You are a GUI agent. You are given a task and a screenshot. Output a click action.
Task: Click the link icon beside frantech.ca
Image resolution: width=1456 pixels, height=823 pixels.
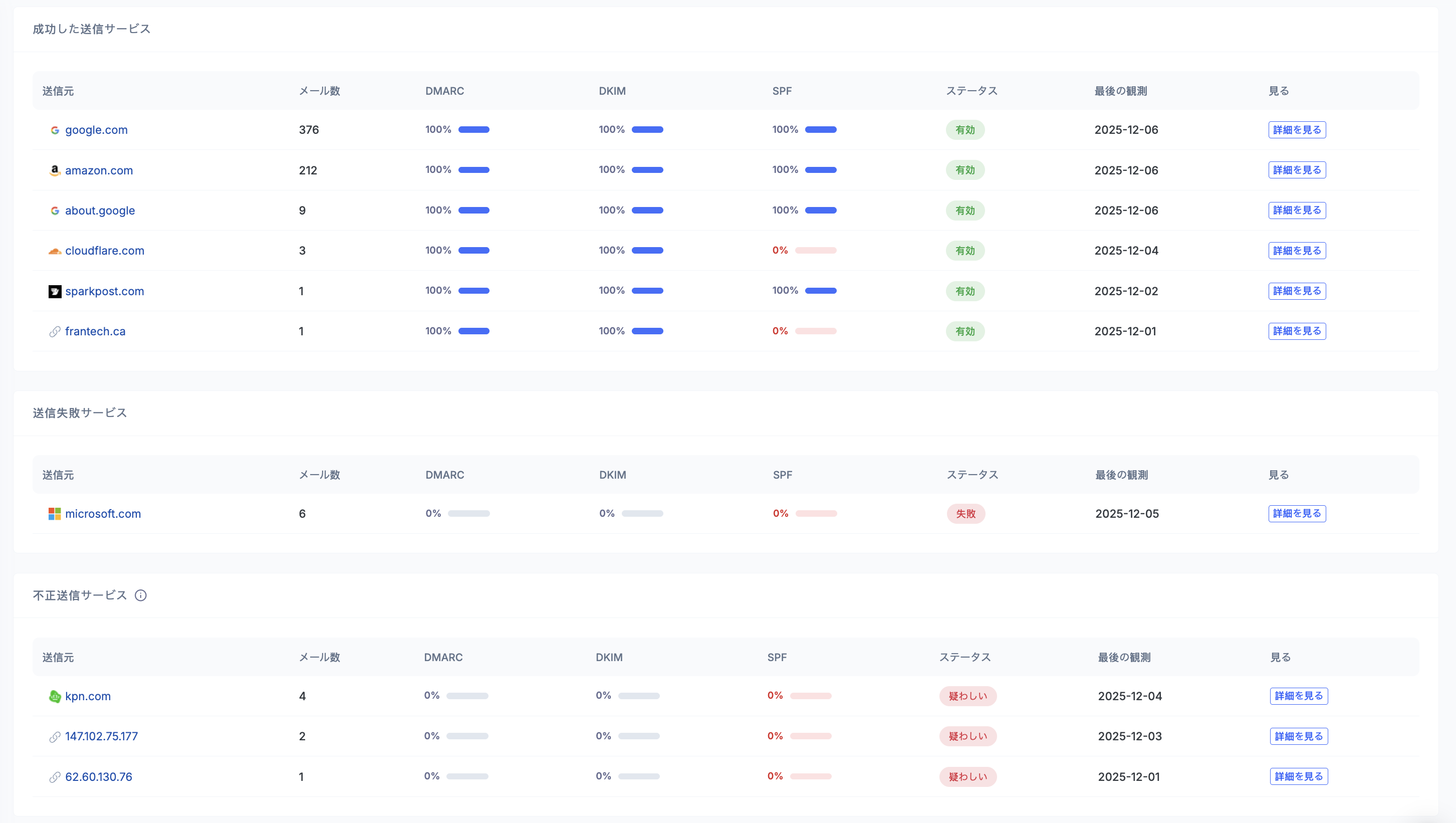[55, 332]
